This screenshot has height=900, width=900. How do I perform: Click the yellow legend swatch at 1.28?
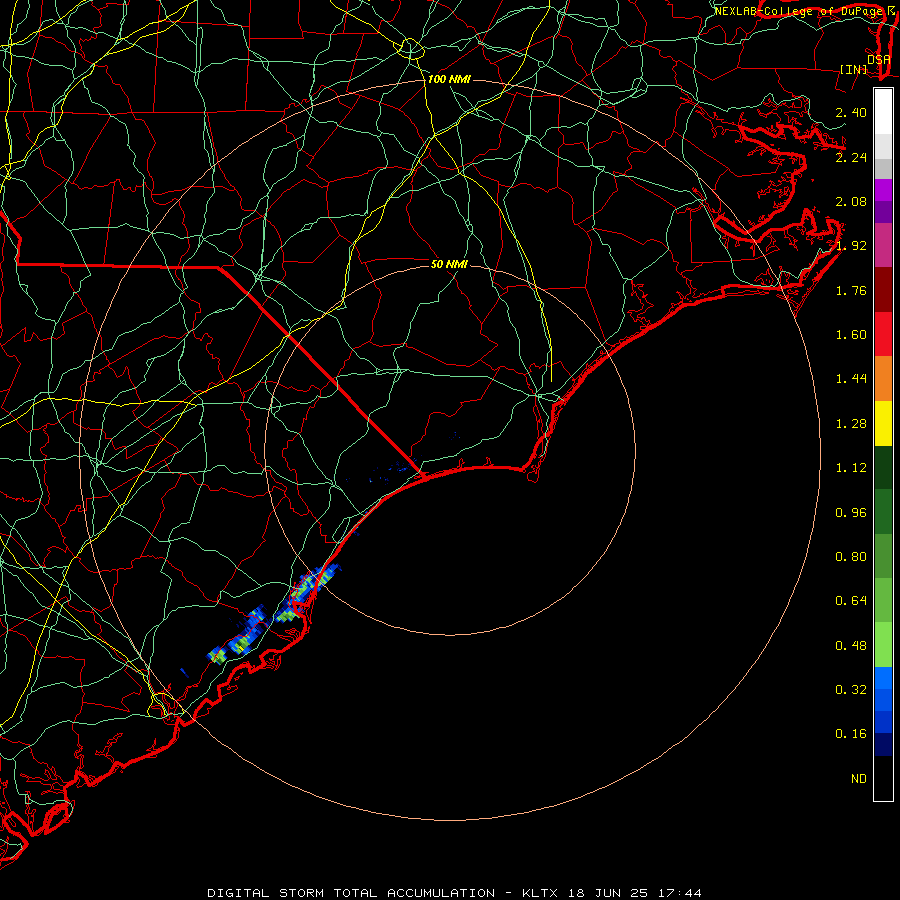click(x=883, y=423)
